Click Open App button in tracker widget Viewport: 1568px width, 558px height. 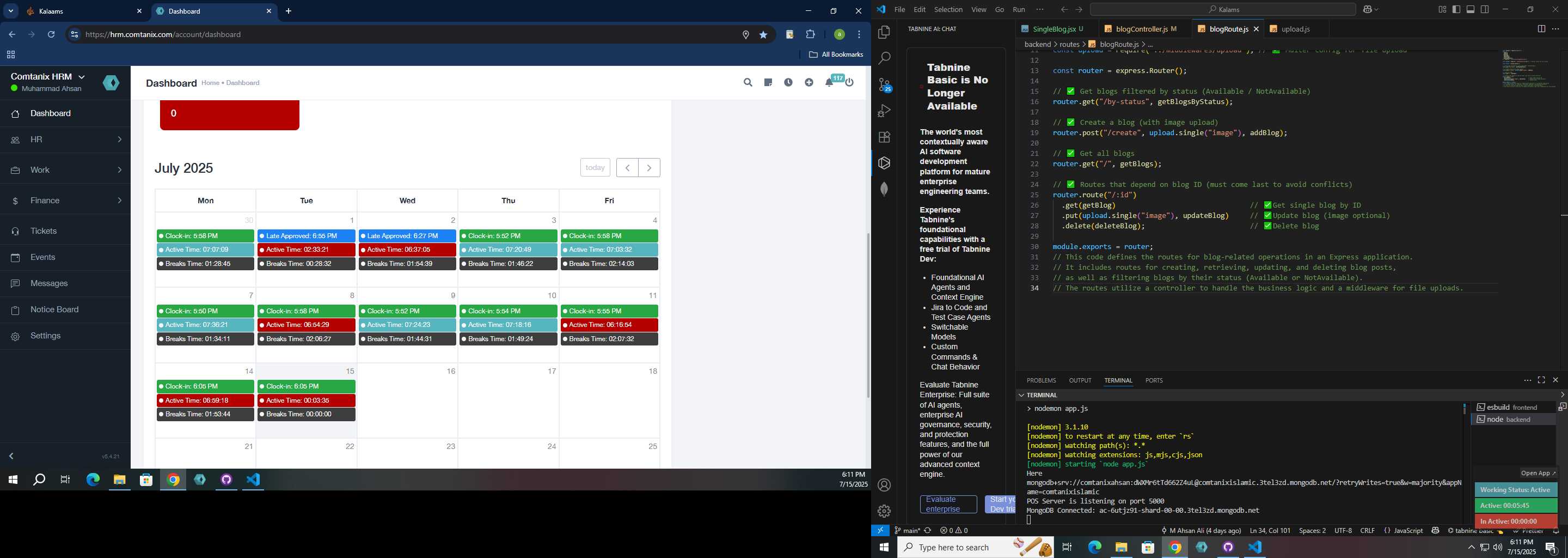tap(1538, 474)
